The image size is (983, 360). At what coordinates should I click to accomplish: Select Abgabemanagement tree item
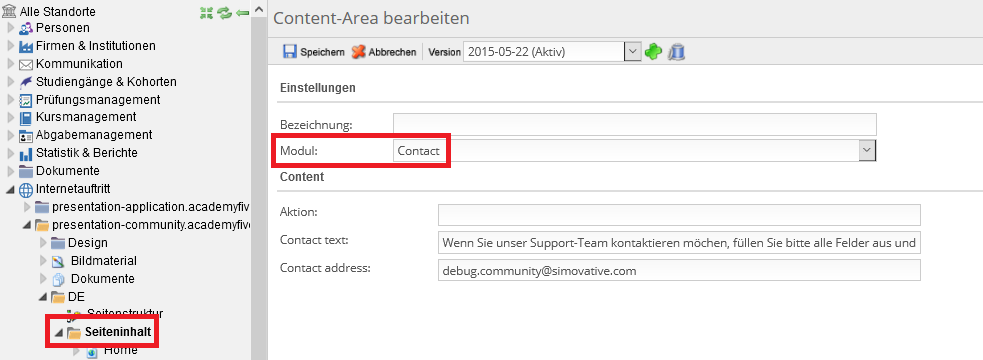tap(94, 135)
